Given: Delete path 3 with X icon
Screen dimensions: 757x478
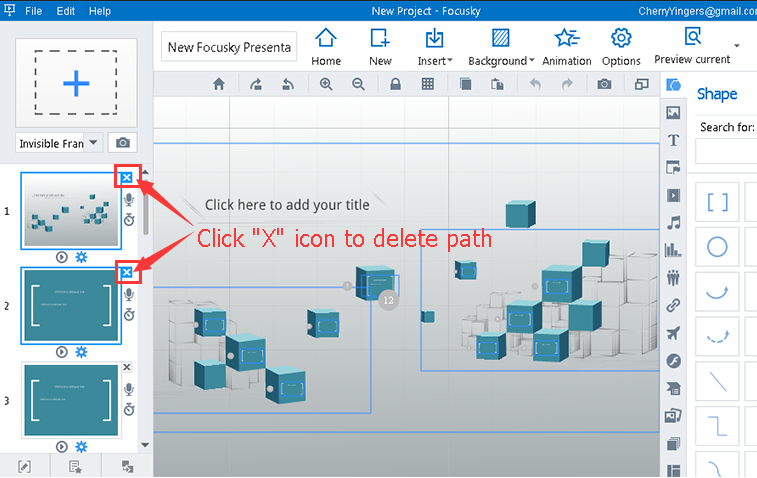Looking at the screenshot, I should pyautogui.click(x=126, y=367).
